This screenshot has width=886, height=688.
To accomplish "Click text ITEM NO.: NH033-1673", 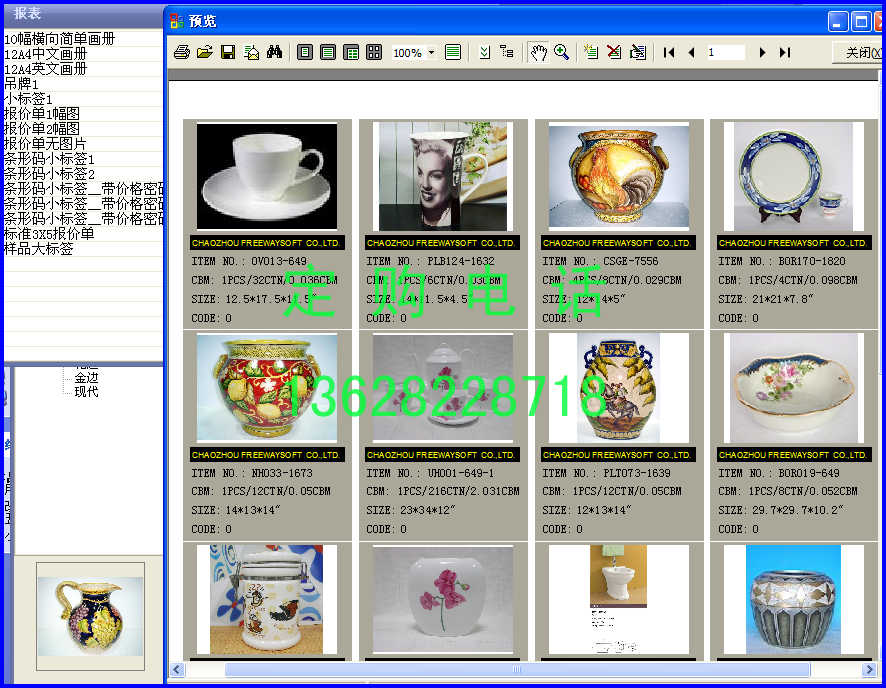I will [252, 473].
